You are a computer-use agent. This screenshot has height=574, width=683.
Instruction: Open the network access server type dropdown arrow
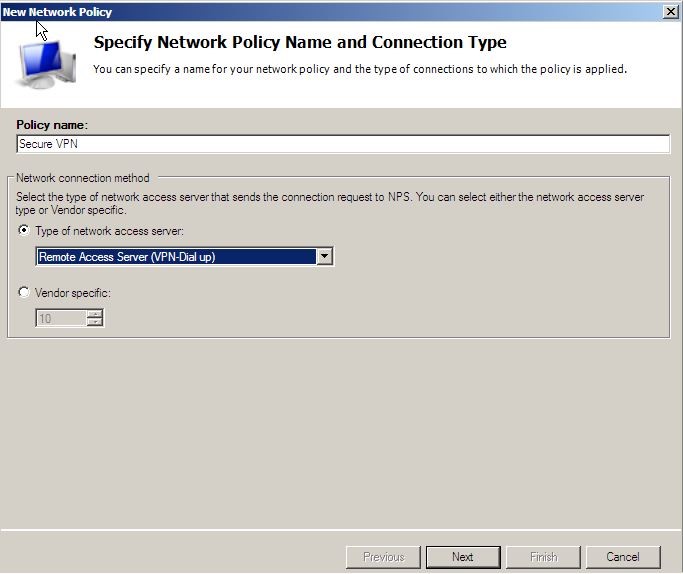325,257
